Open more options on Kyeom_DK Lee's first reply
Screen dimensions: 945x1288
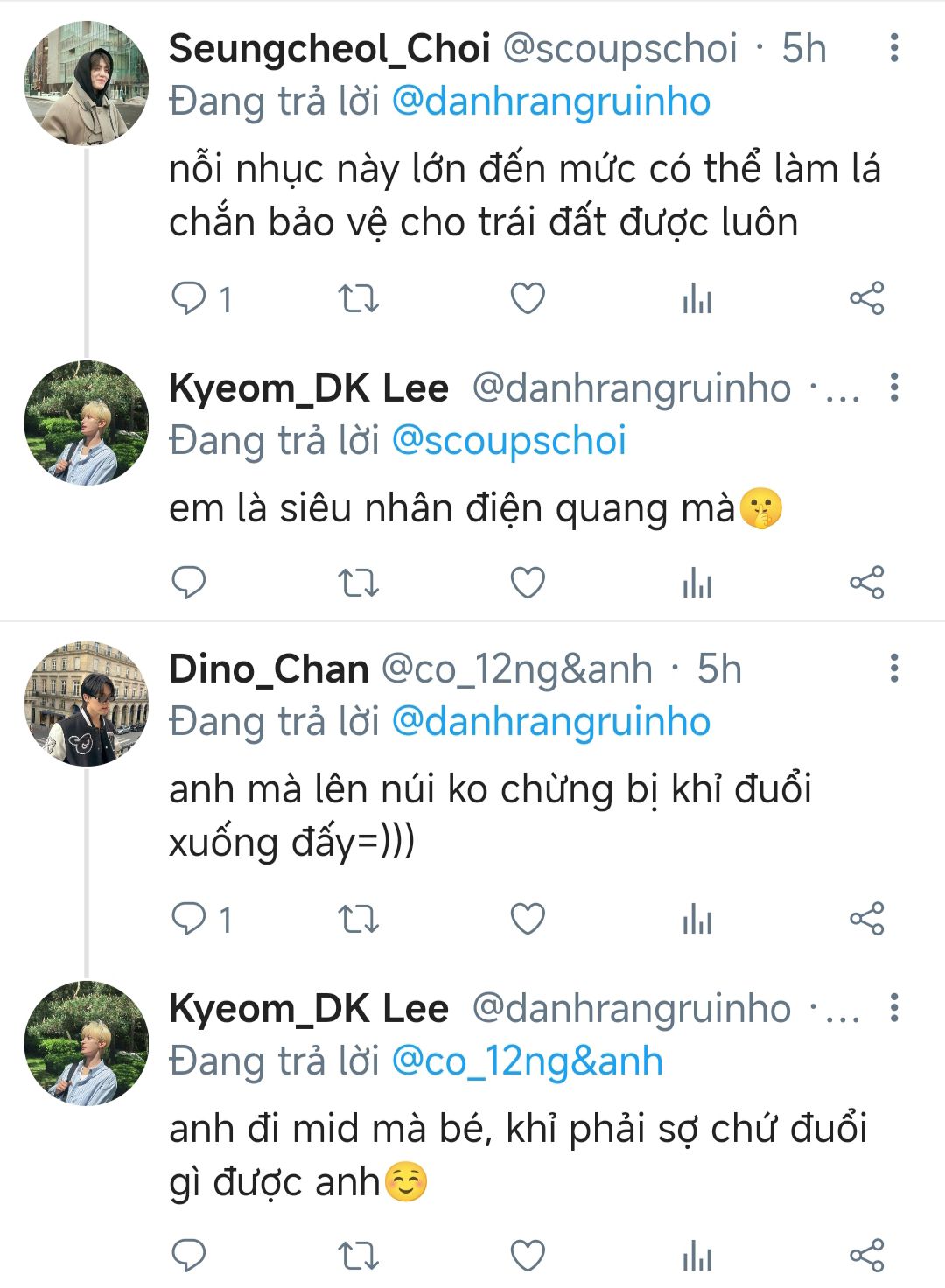(x=893, y=388)
